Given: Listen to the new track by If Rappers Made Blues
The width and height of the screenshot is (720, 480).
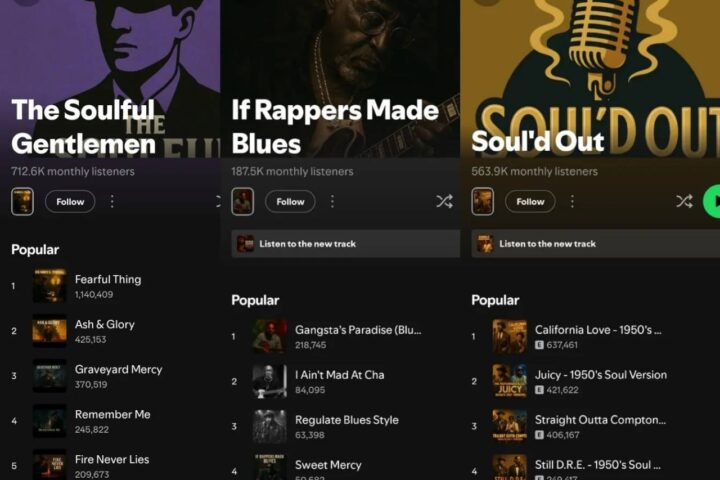Looking at the screenshot, I should click(346, 244).
